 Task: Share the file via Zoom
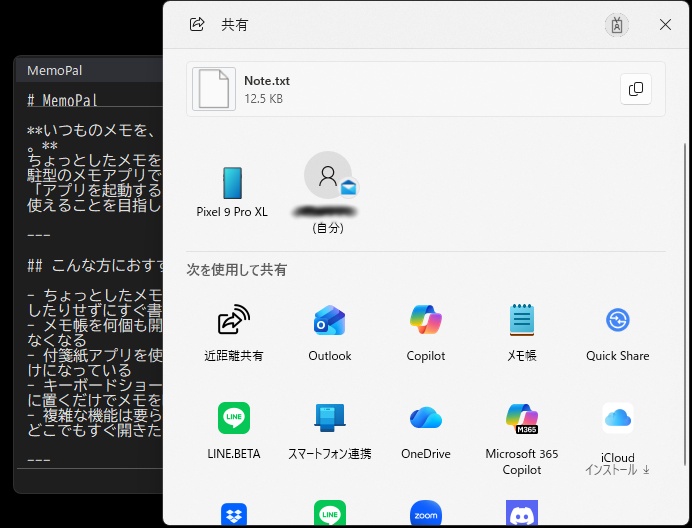pos(426,513)
